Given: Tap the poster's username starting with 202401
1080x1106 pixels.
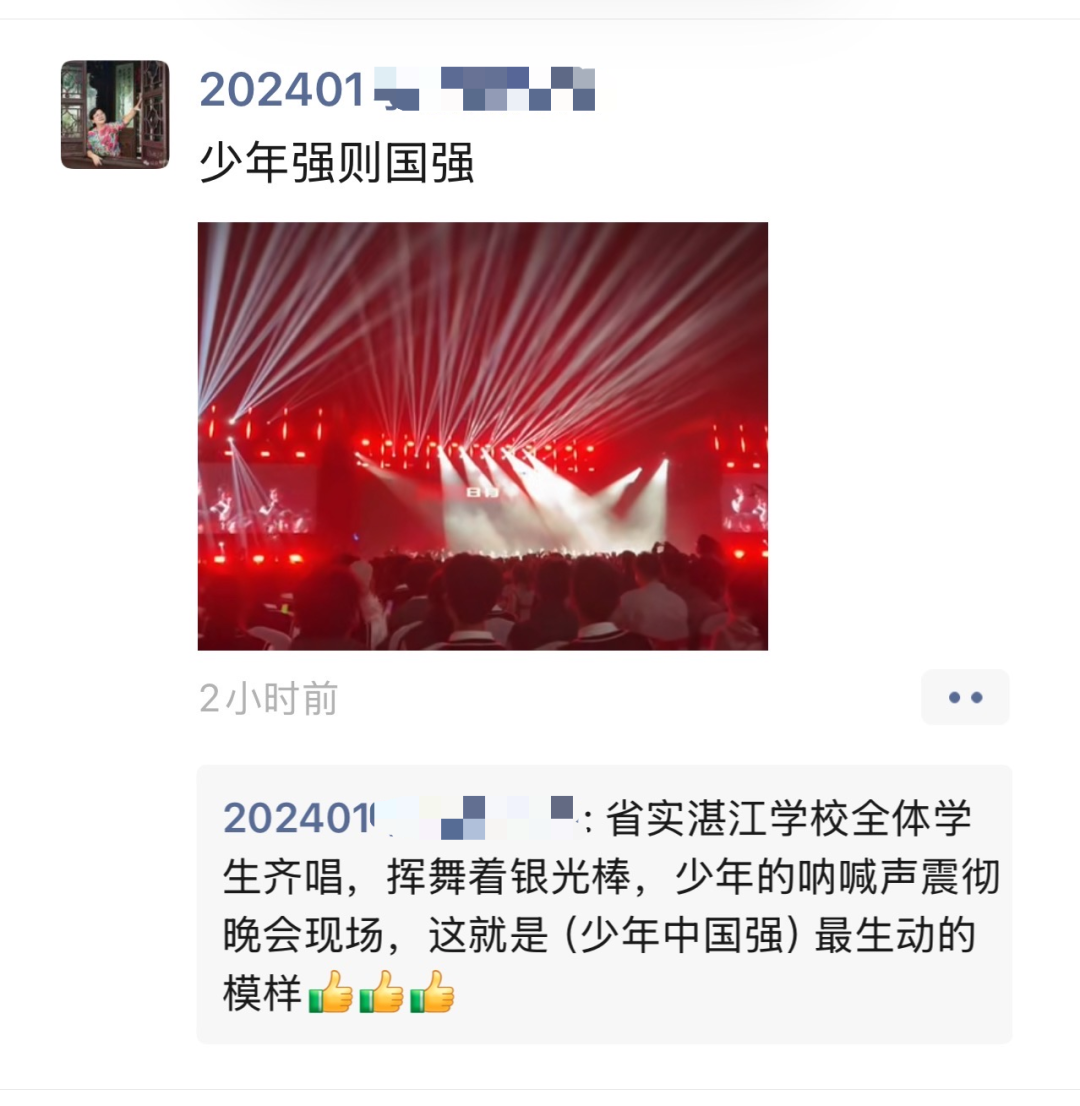Looking at the screenshot, I should pyautogui.click(x=398, y=90).
